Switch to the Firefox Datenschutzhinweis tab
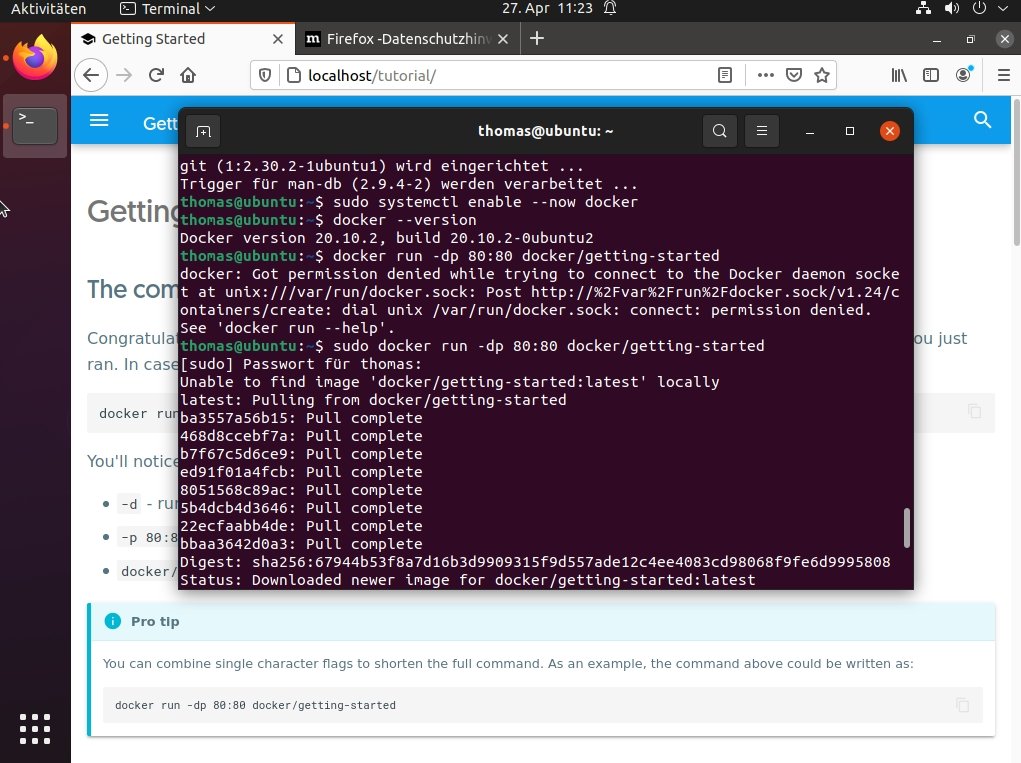The width and height of the screenshot is (1021, 763). click(404, 39)
